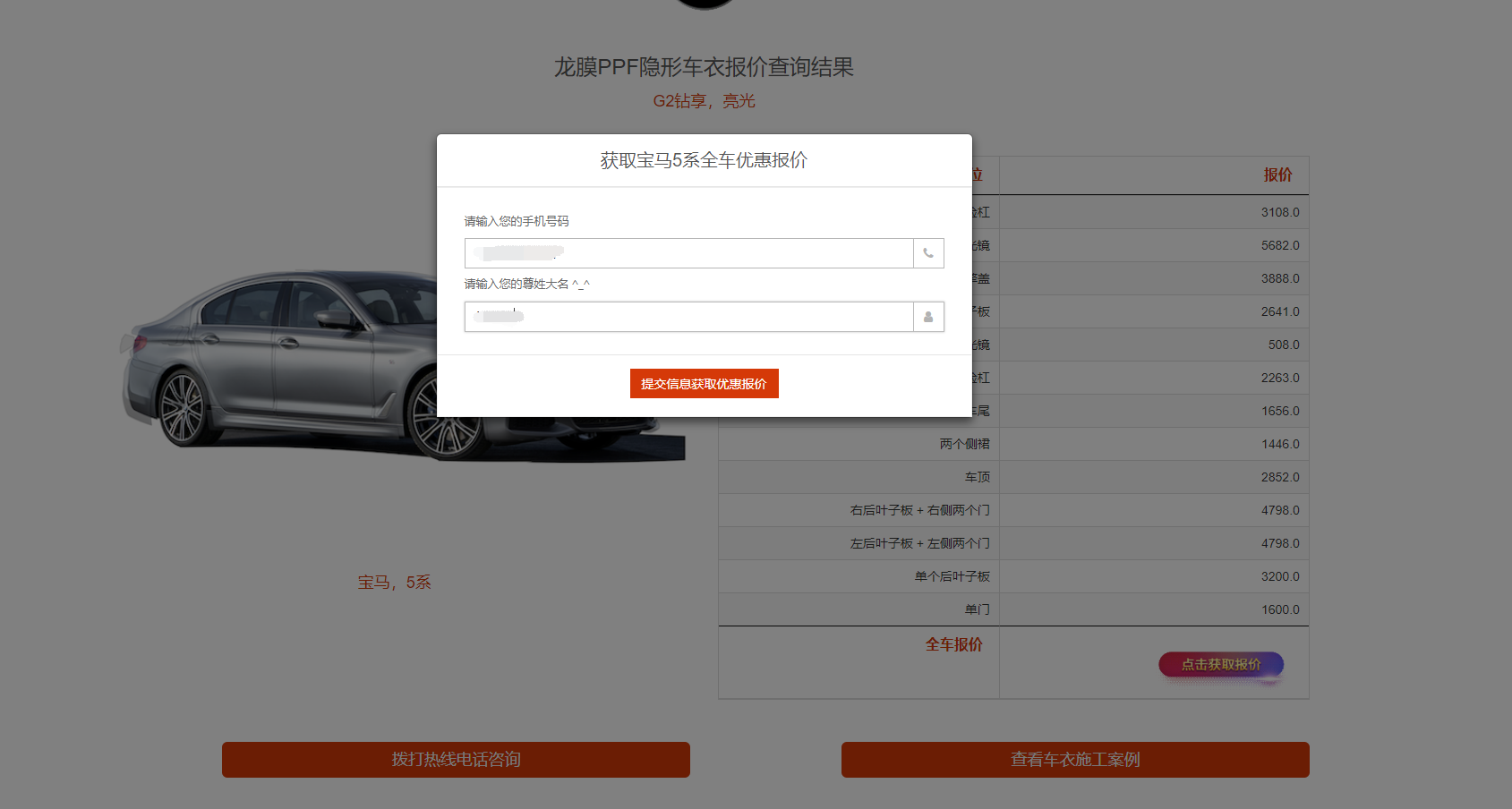Select the 车顶 row in price table
The image size is (1512, 809).
(x=977, y=477)
